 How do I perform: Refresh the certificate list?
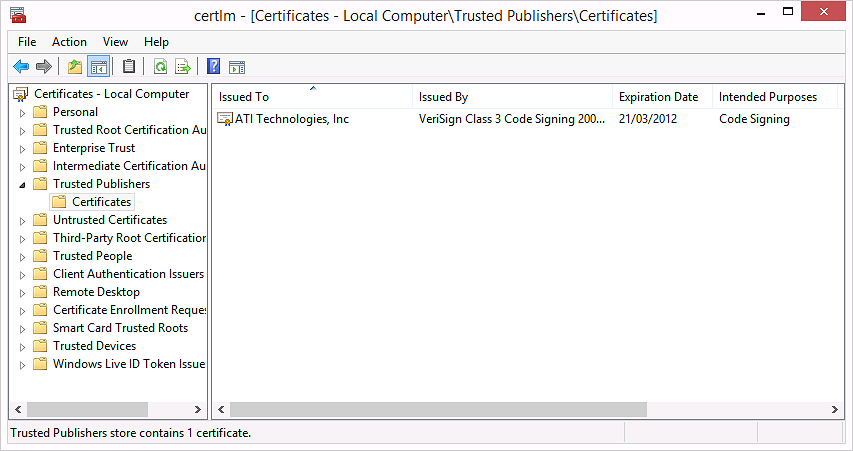pos(160,67)
